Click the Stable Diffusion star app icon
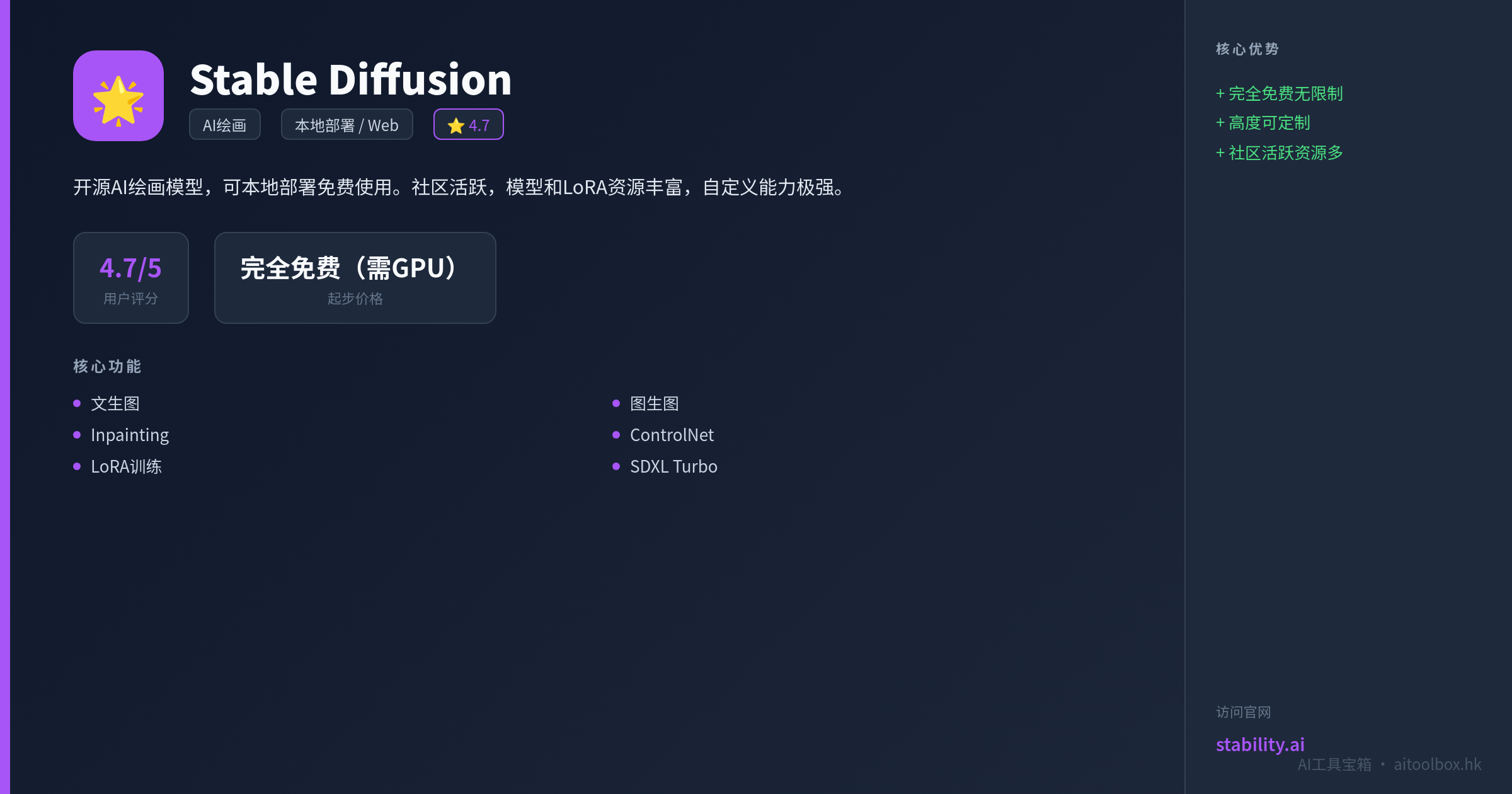This screenshot has height=794, width=1512. coord(117,95)
